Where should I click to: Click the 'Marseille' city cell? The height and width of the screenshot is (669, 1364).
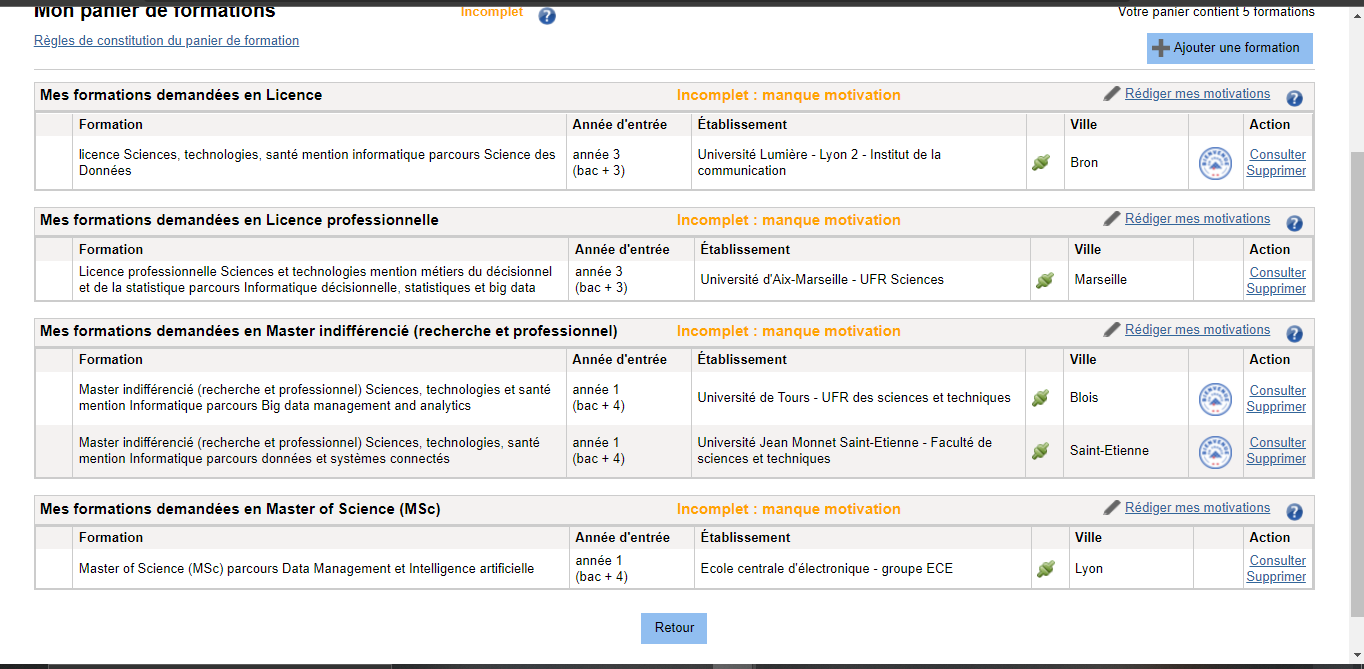pos(1130,280)
